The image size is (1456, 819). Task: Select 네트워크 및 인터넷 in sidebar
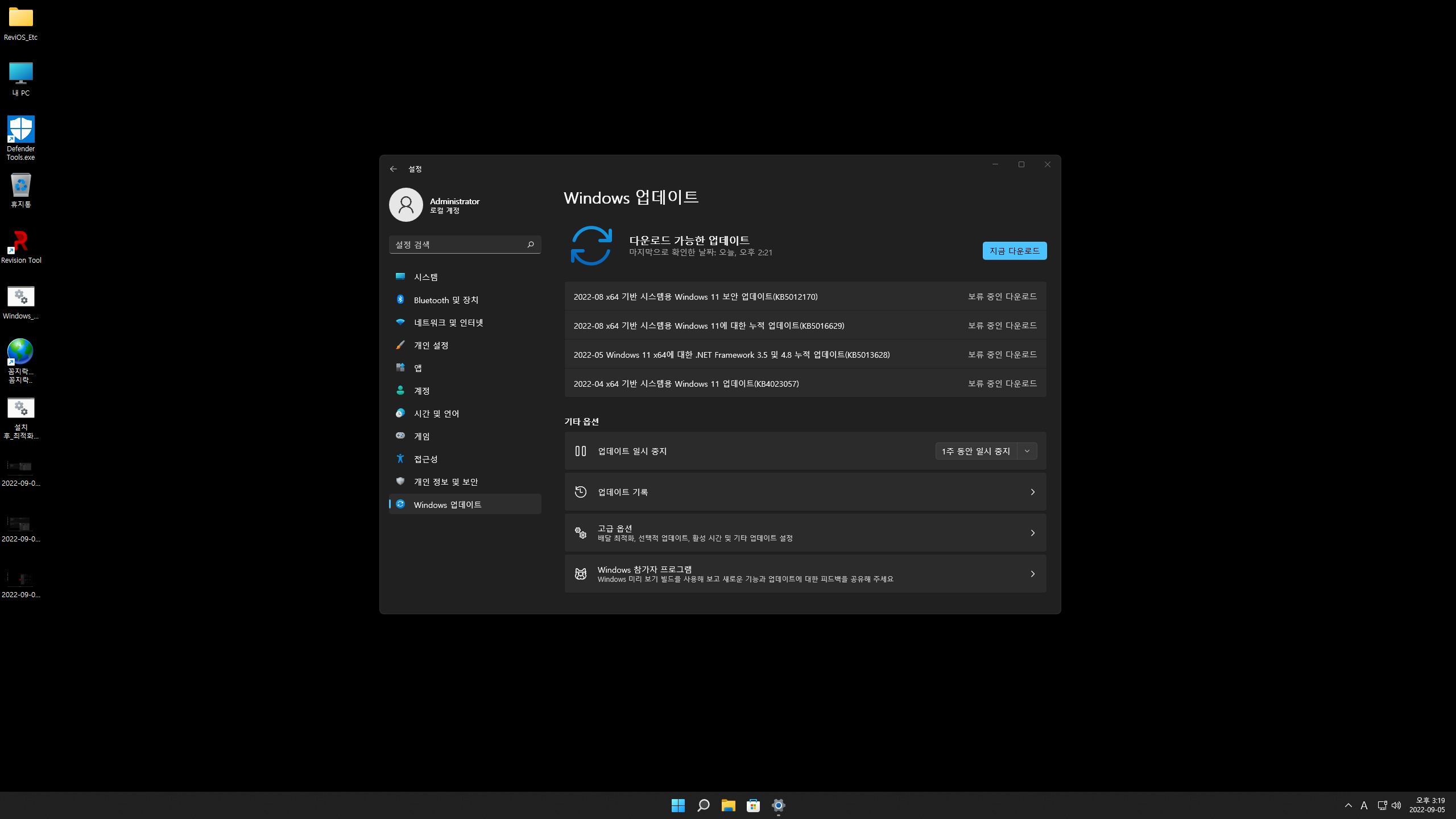448,322
